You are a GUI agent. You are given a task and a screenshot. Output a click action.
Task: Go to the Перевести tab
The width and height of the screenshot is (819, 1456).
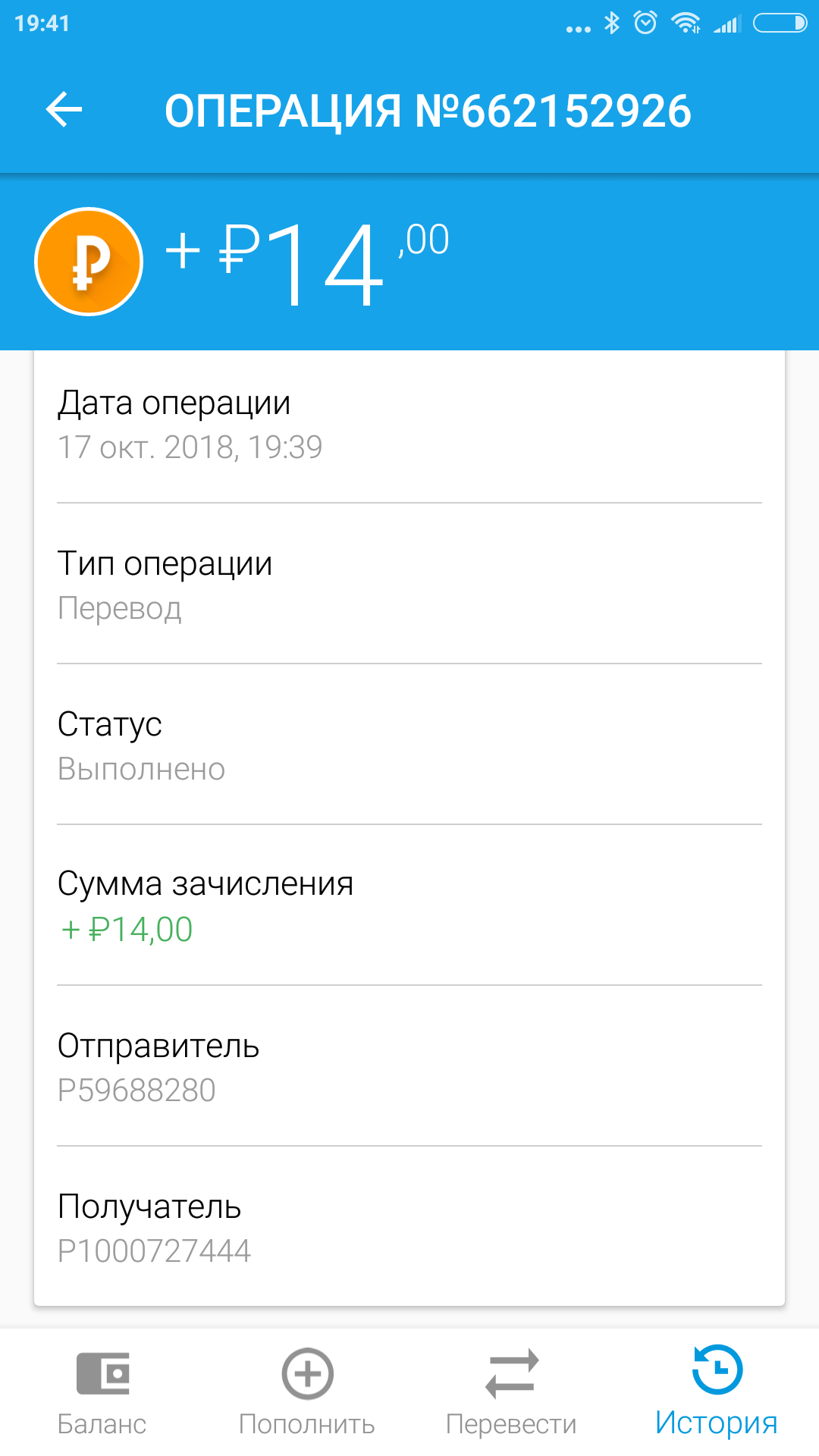pyautogui.click(x=511, y=1424)
